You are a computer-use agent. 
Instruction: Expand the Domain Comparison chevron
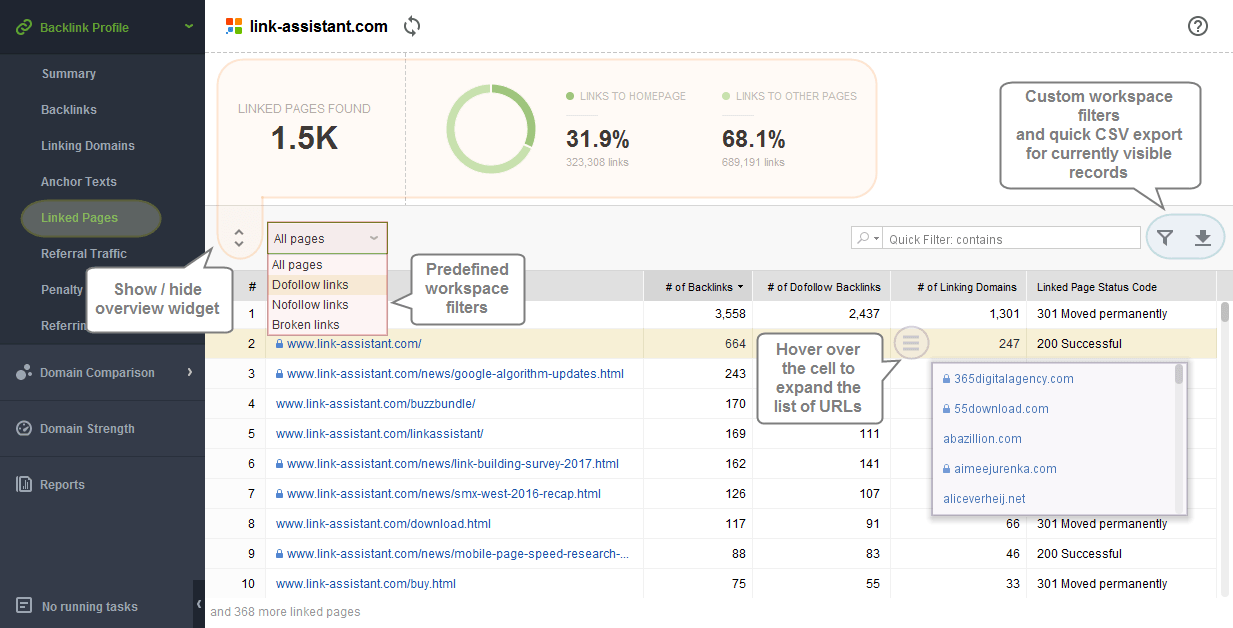coord(190,372)
